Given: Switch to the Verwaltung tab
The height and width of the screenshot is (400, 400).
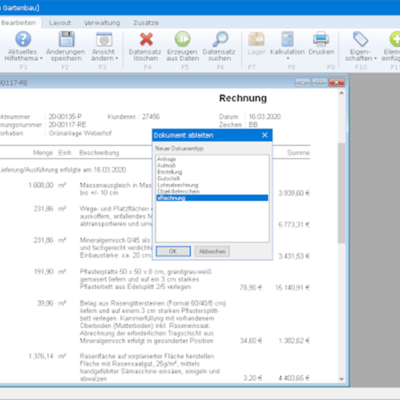Looking at the screenshot, I should (x=102, y=23).
